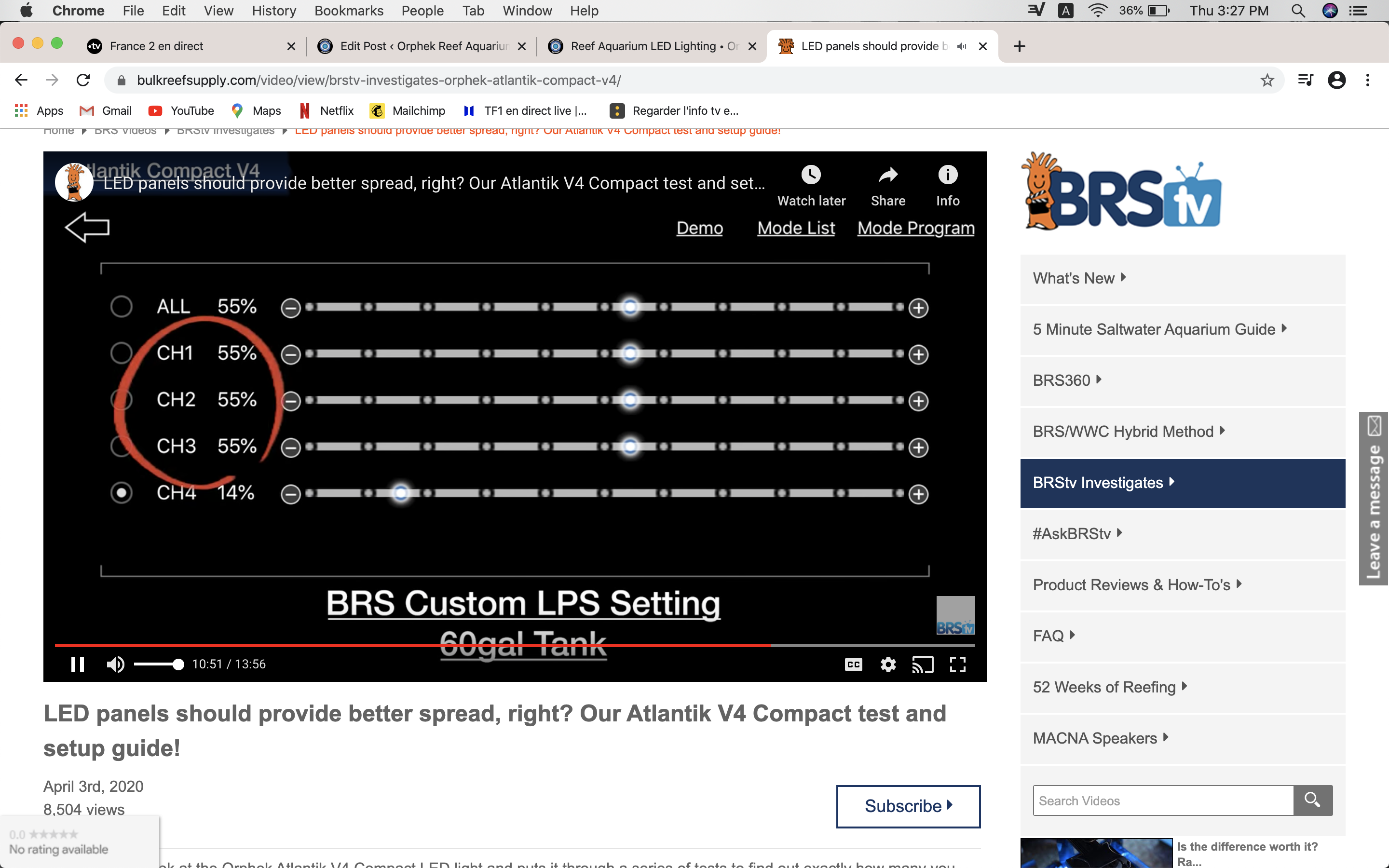Image resolution: width=1389 pixels, height=868 pixels.
Task: Open Chrome three-dot menu
Action: pos(1368,80)
